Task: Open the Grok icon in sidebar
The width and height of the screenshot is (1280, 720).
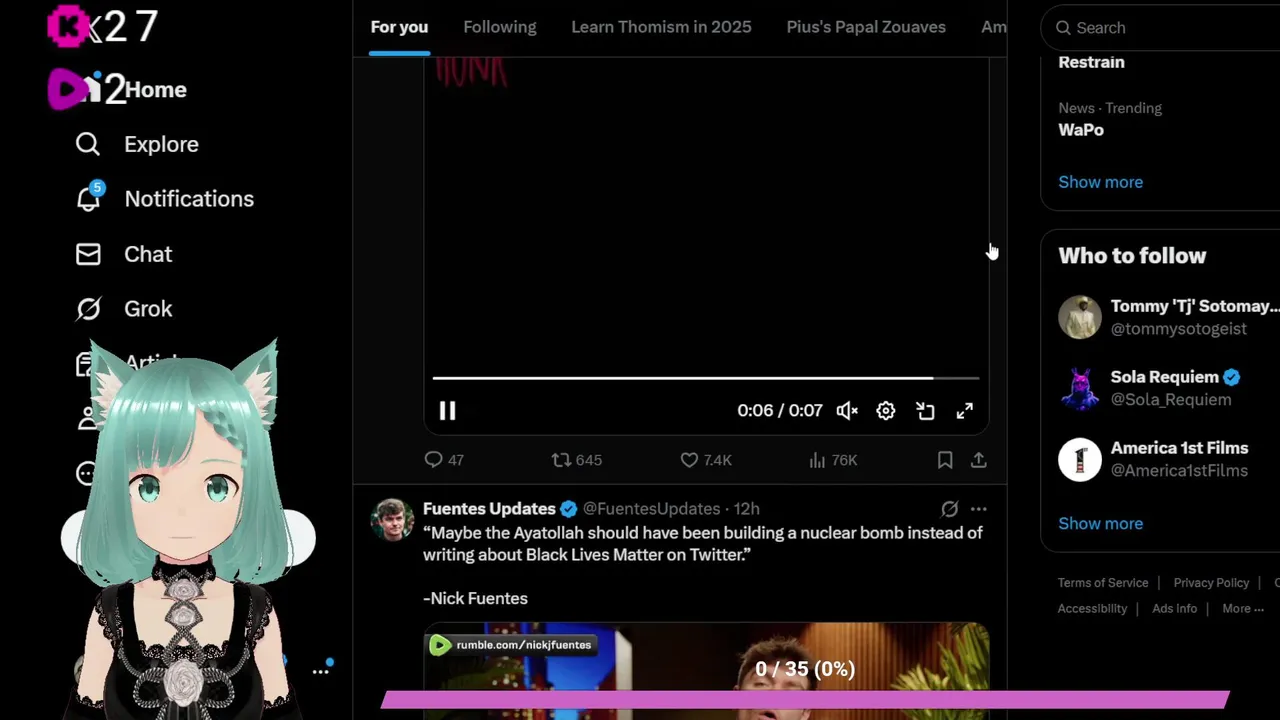Action: pos(88,309)
